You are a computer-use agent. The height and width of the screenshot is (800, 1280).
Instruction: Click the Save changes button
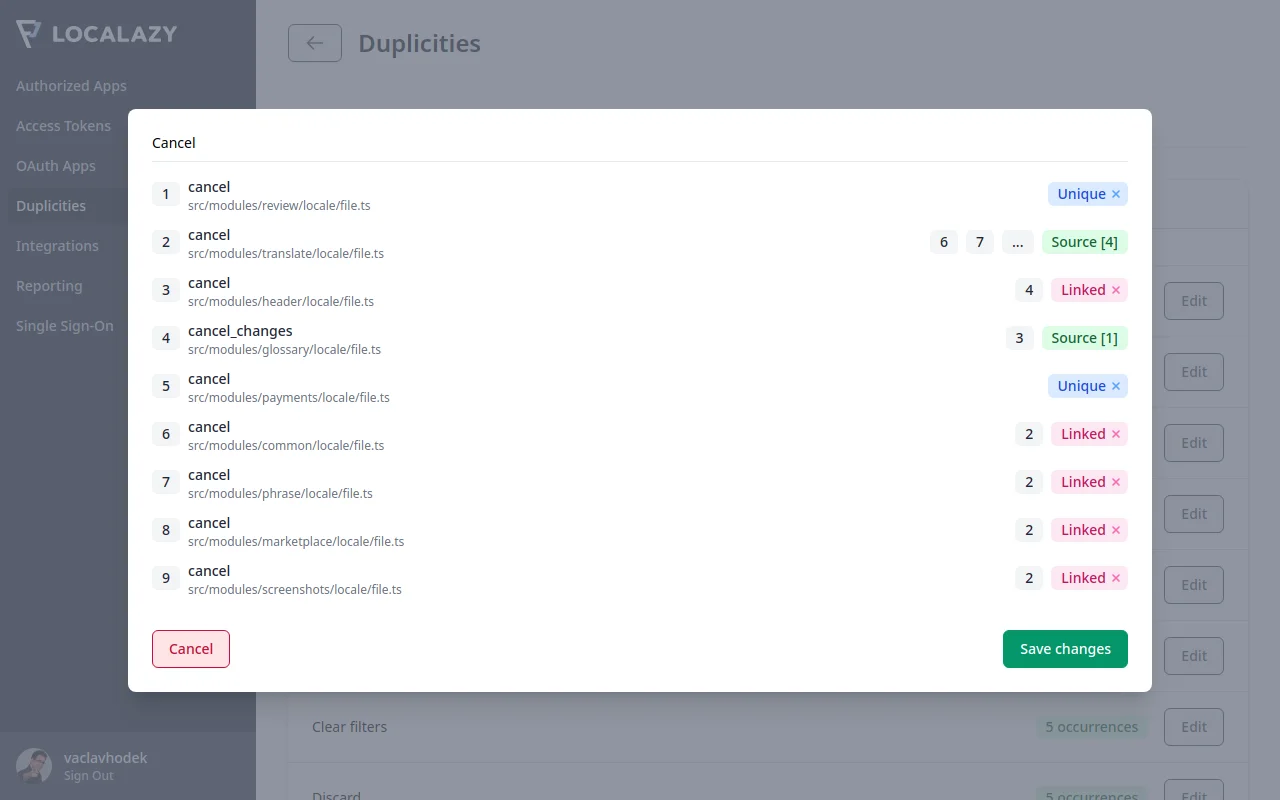coord(1065,649)
